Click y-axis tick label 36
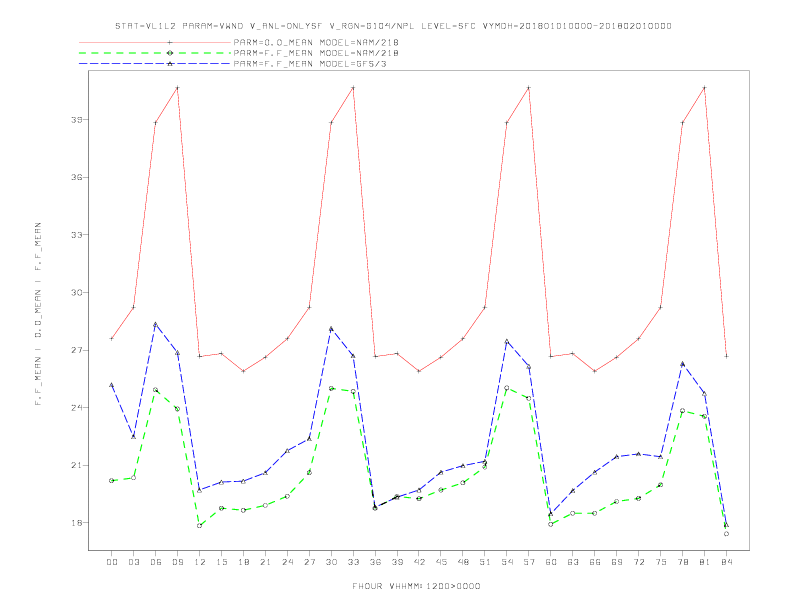This screenshot has height=612, width=792. (x=77, y=177)
